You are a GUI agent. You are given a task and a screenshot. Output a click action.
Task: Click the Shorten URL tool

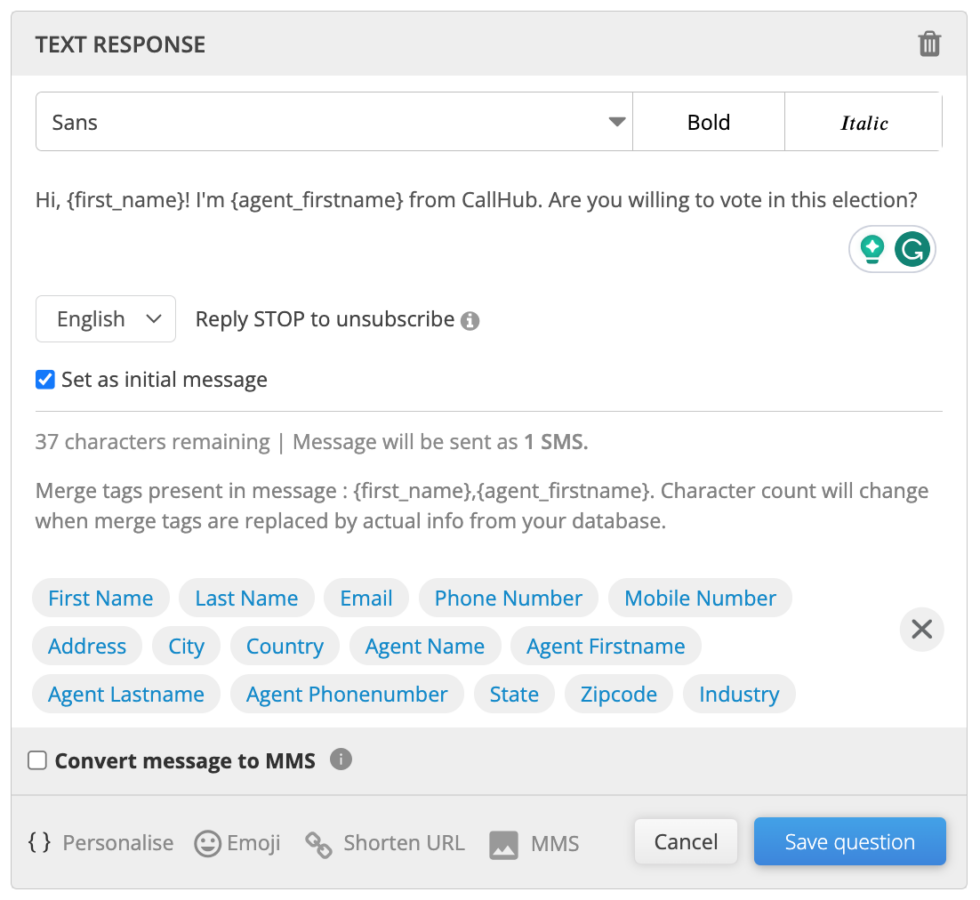pos(385,843)
